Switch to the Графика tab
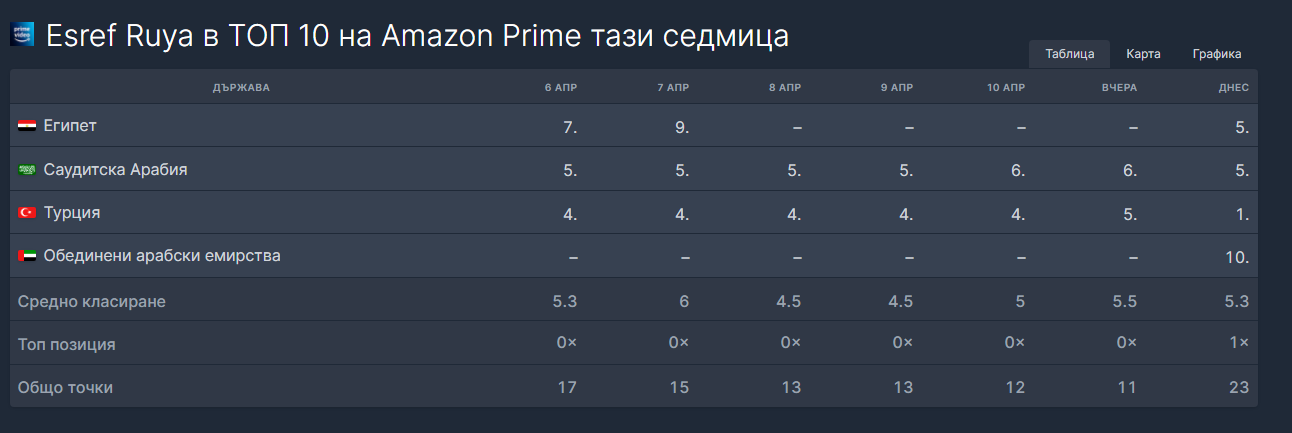 point(1216,54)
